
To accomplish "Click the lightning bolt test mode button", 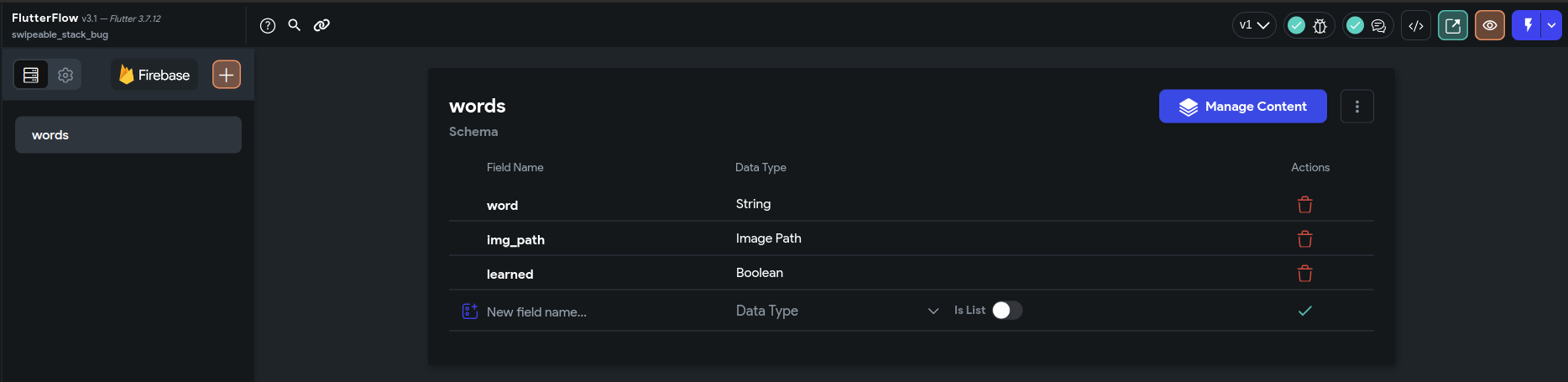I will 1527,25.
